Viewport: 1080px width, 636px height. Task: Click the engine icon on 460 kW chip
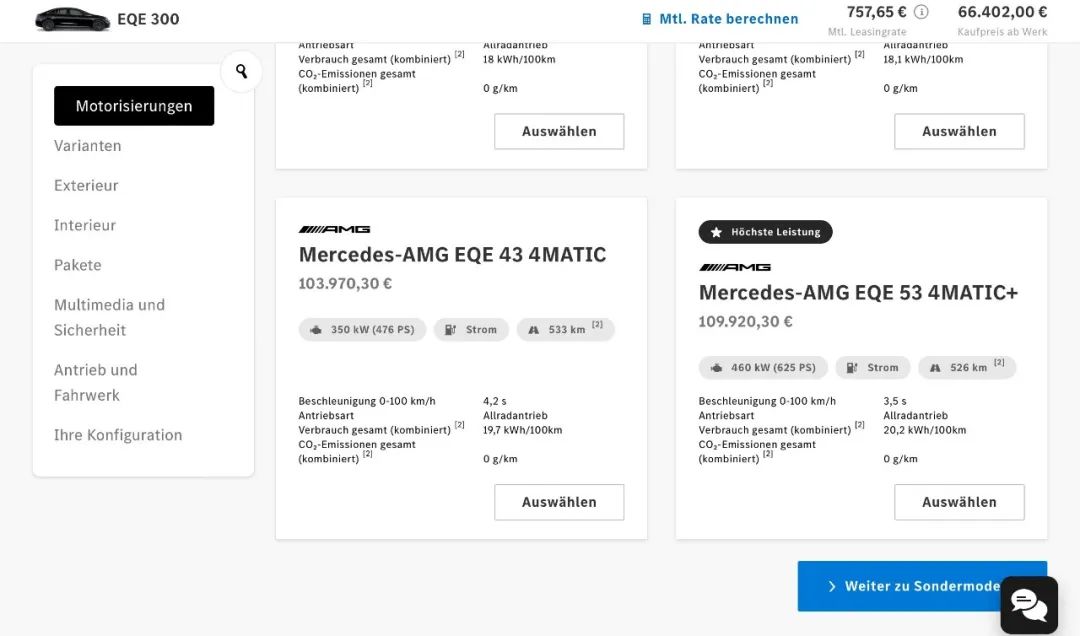[716, 368]
